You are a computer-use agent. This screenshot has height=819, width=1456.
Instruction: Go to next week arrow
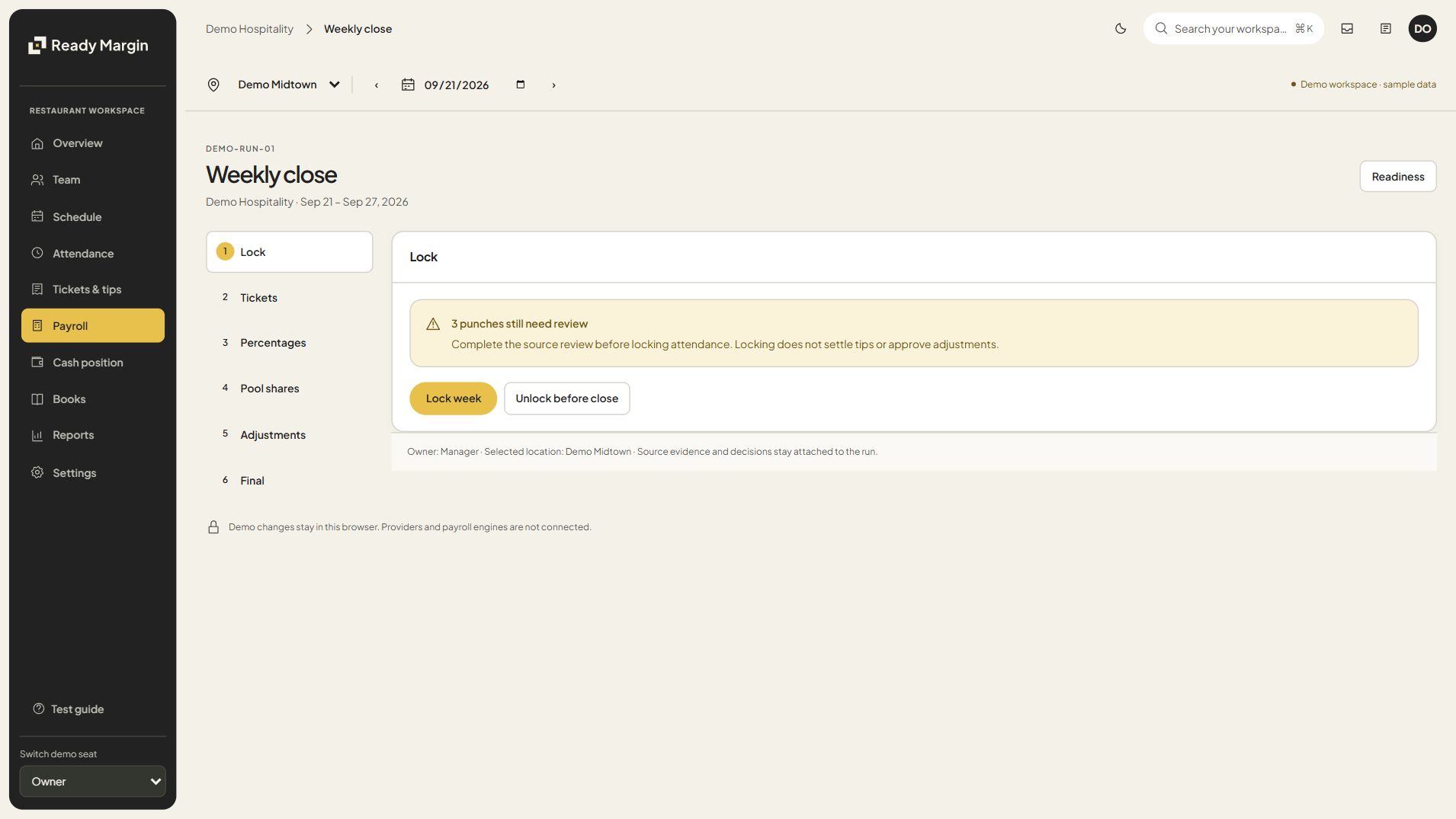pos(553,85)
